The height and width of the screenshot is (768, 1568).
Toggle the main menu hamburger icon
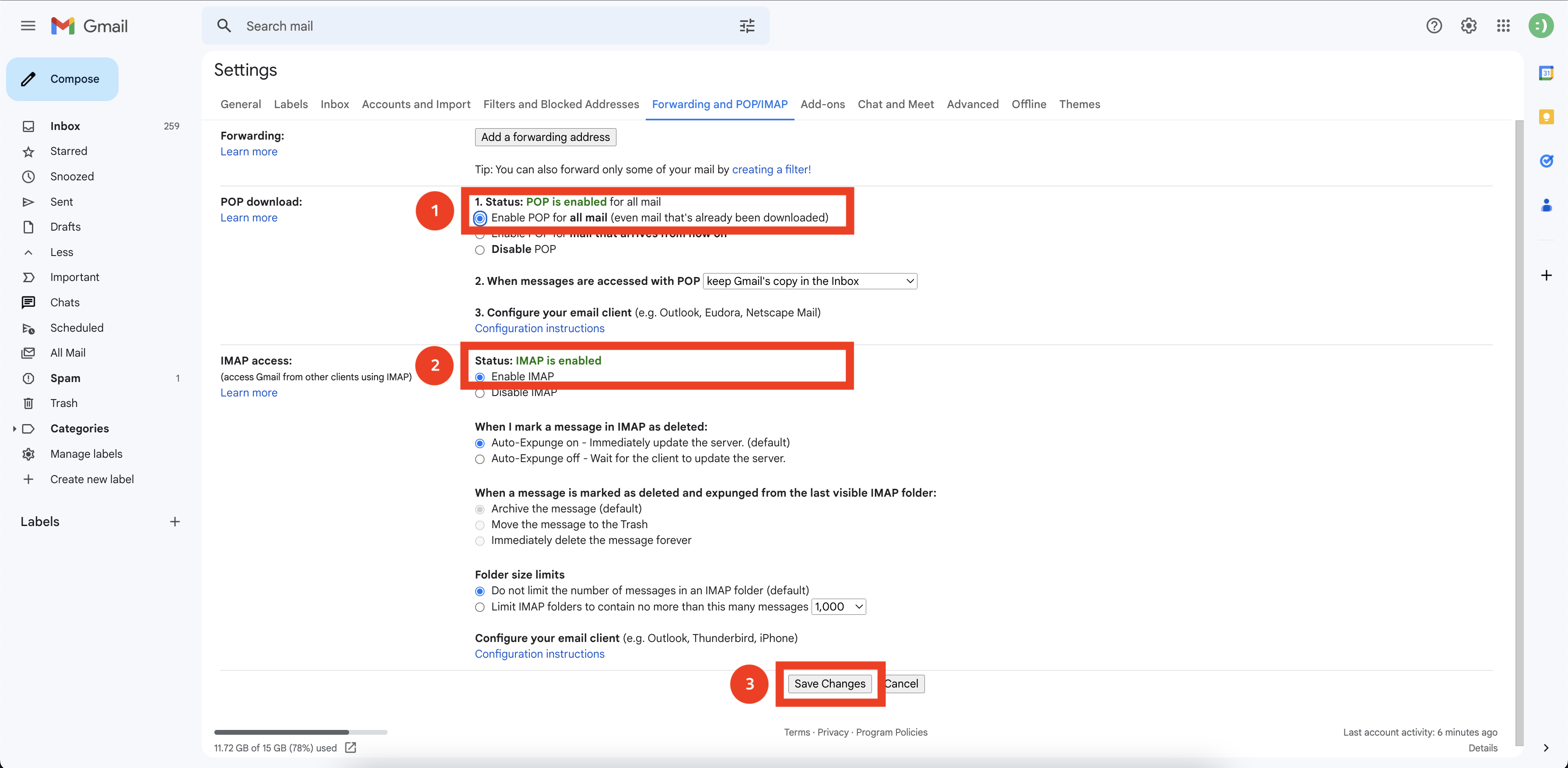28,25
